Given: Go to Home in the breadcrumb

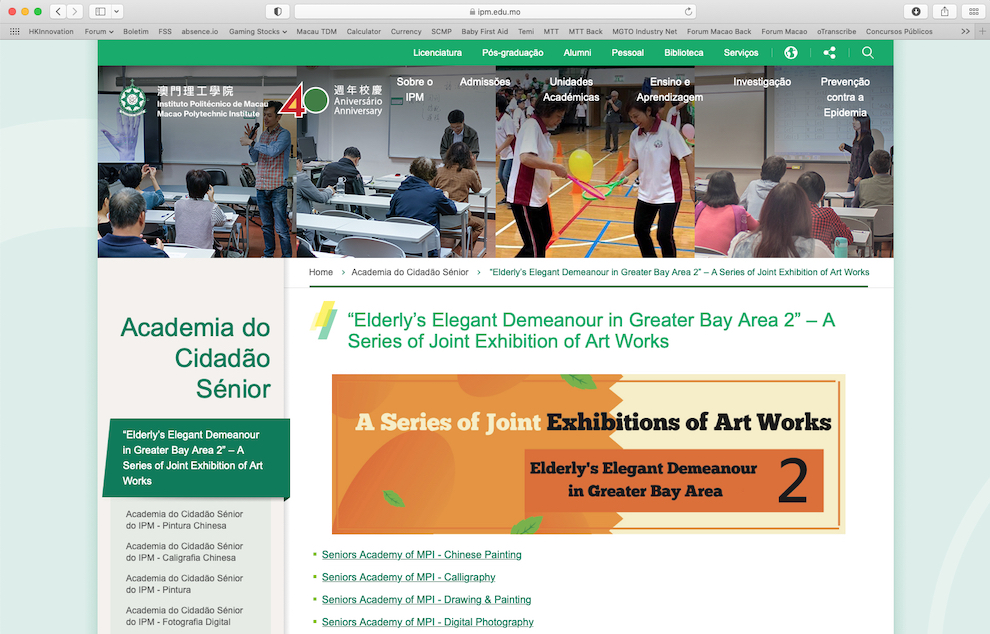Looking at the screenshot, I should tap(321, 272).
